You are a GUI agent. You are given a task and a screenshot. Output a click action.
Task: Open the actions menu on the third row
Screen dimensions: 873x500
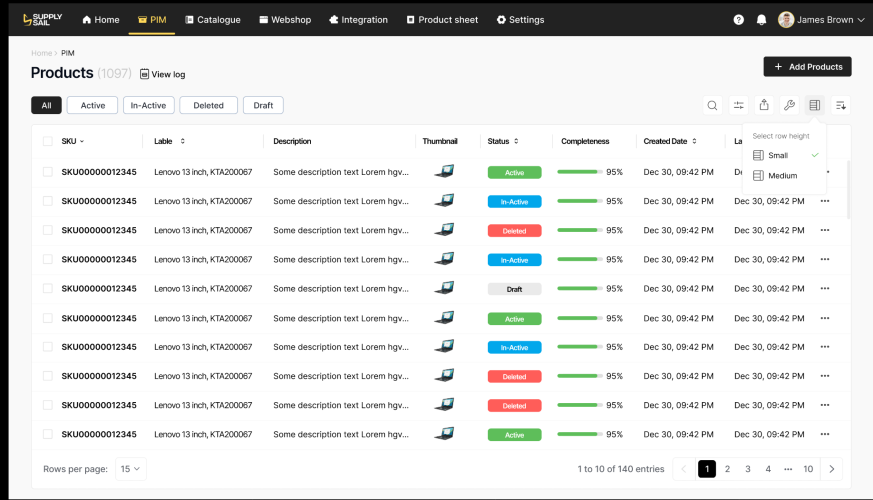point(825,230)
